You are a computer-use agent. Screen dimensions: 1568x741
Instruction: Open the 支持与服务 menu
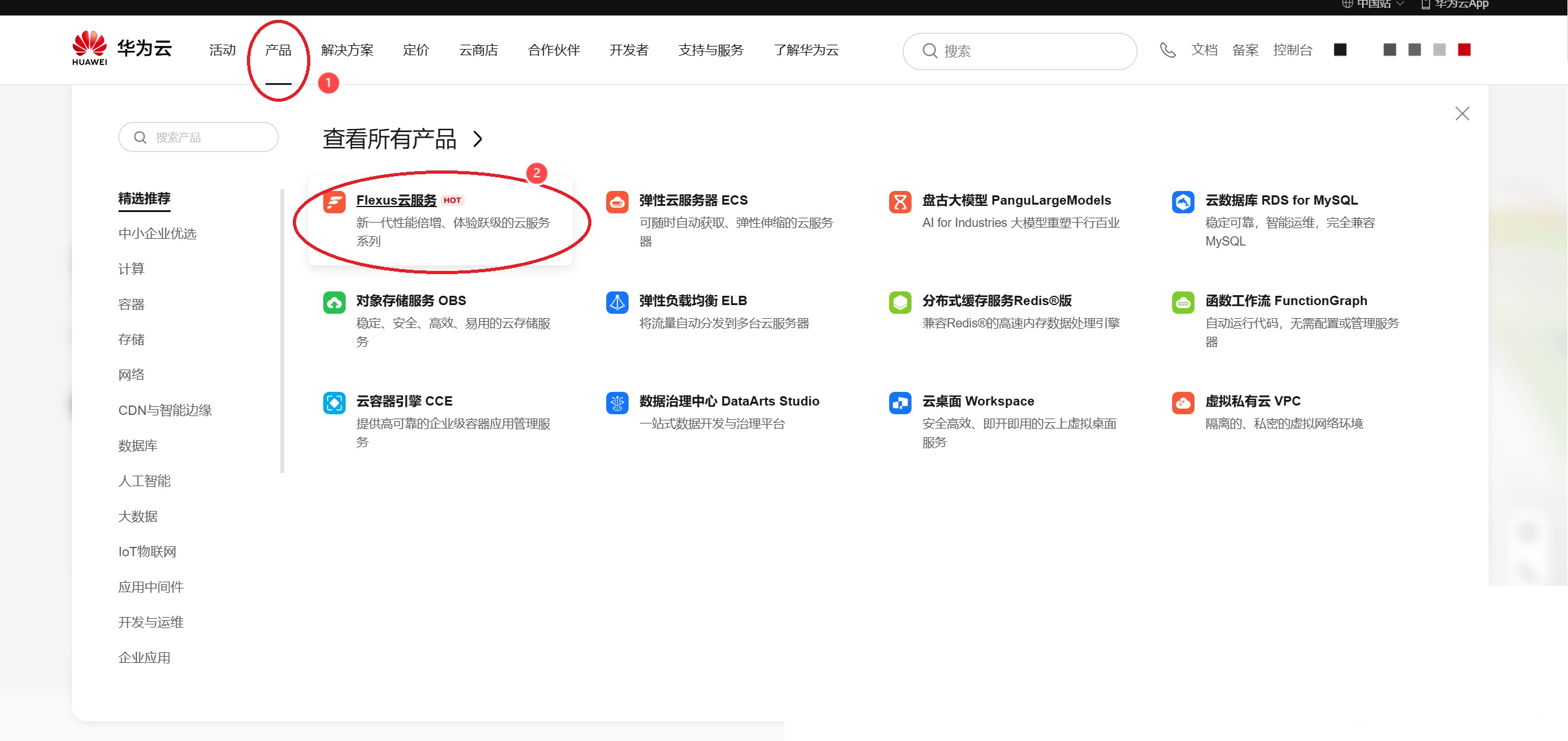pyautogui.click(x=711, y=50)
